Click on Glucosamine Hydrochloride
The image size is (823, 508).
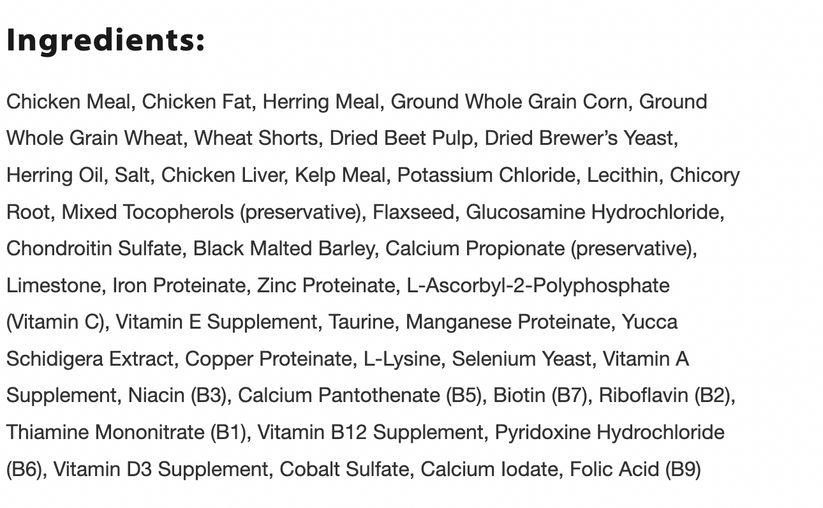(593, 212)
